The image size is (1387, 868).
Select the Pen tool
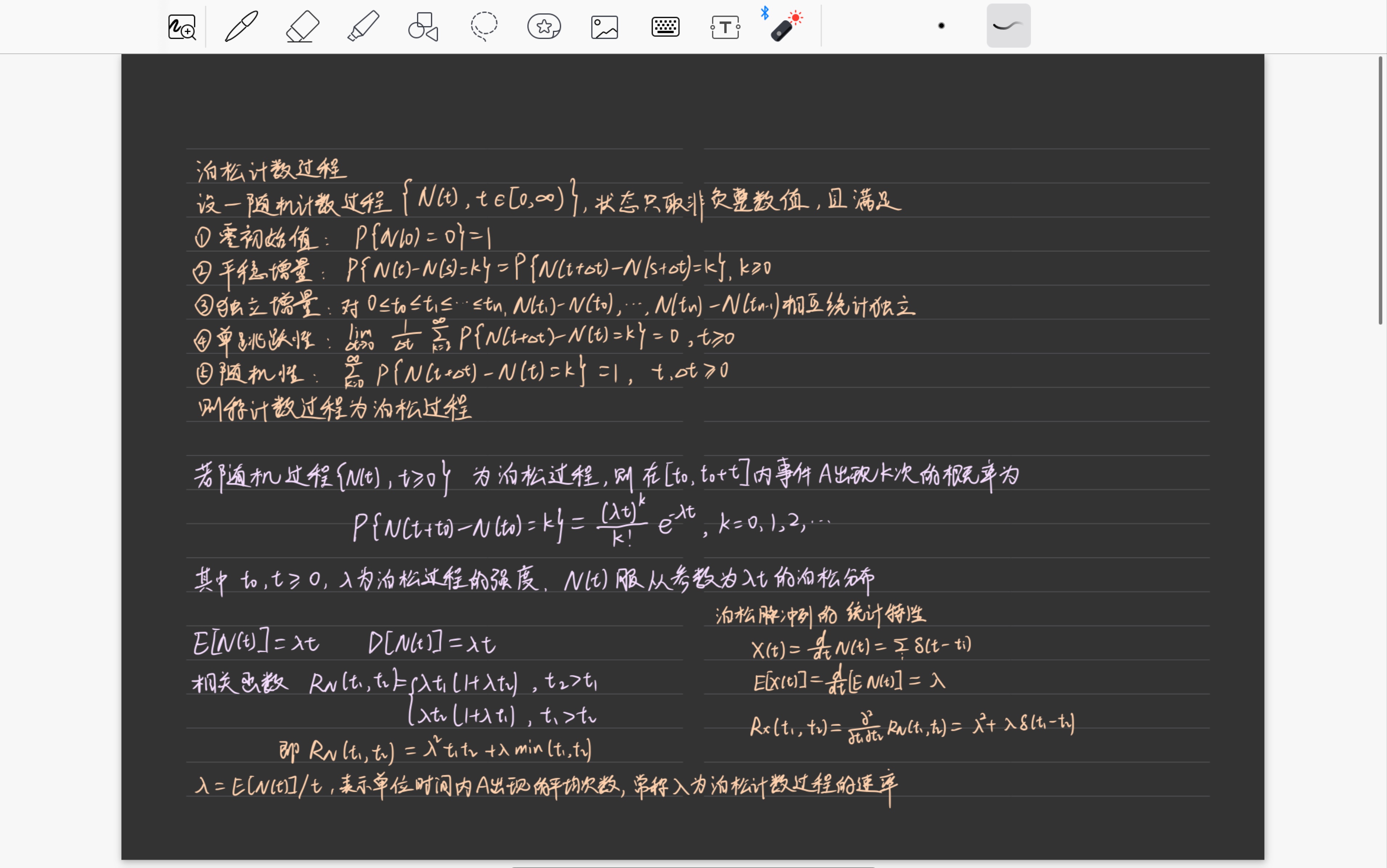click(x=242, y=26)
